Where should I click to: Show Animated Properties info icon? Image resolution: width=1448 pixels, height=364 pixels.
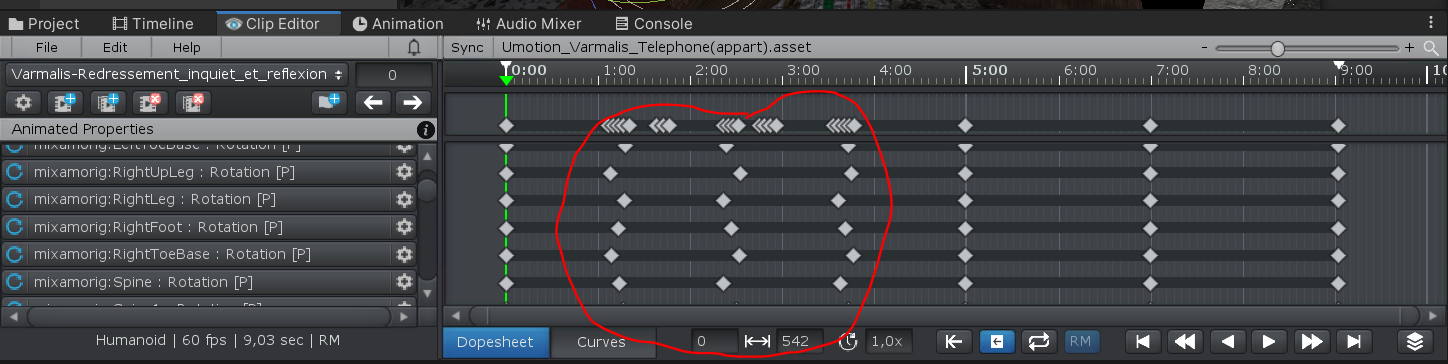click(x=426, y=130)
